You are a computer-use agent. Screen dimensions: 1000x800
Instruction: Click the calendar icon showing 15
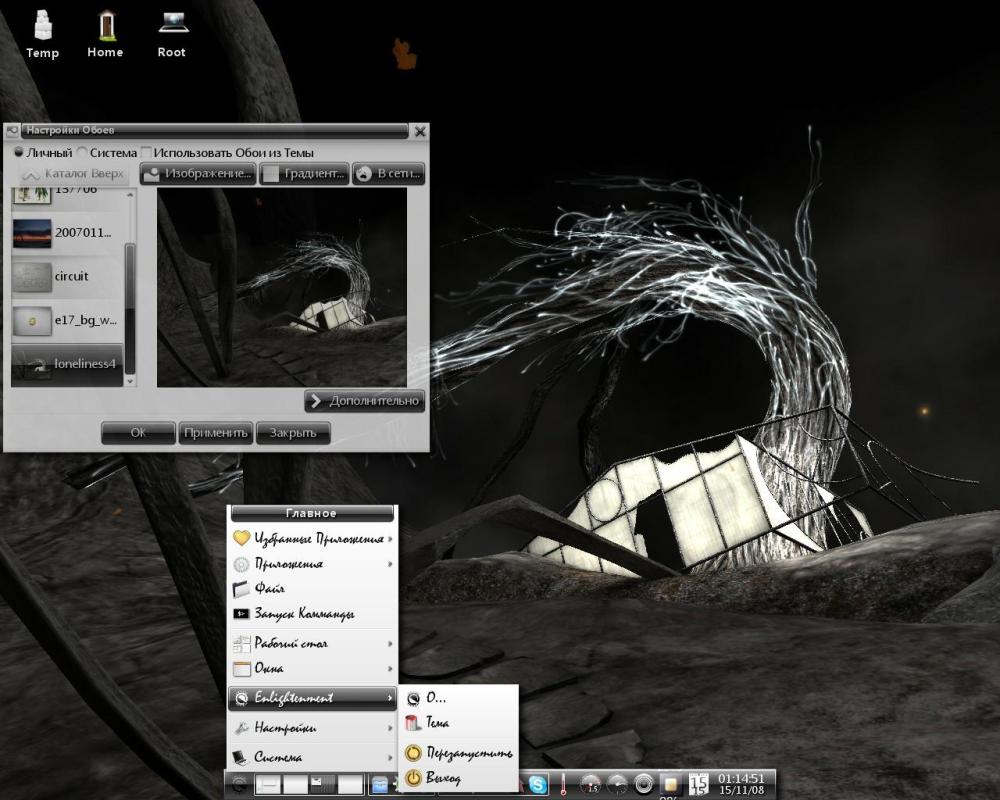(699, 784)
